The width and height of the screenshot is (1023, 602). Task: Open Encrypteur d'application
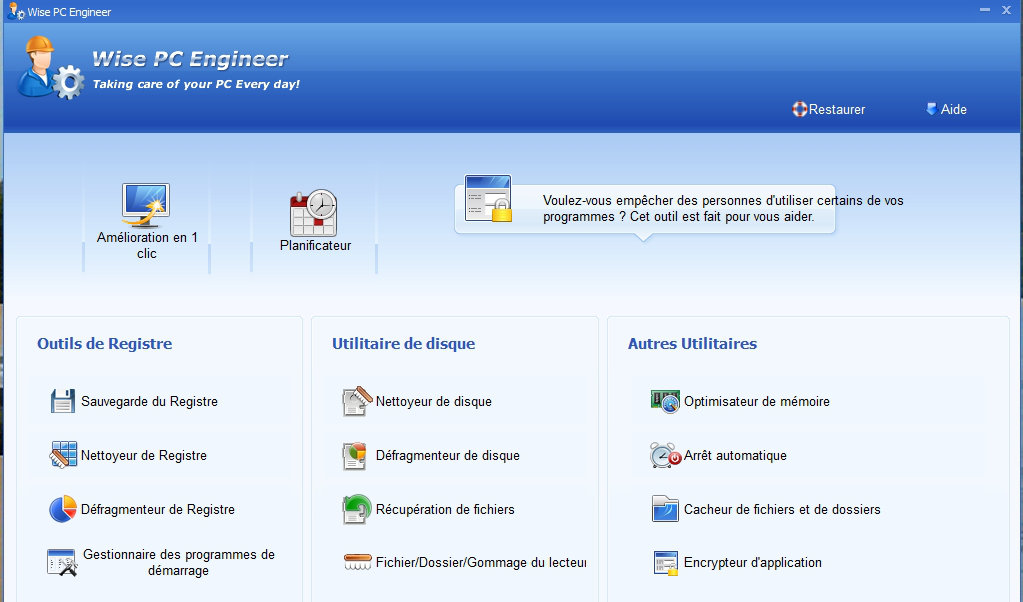(753, 562)
